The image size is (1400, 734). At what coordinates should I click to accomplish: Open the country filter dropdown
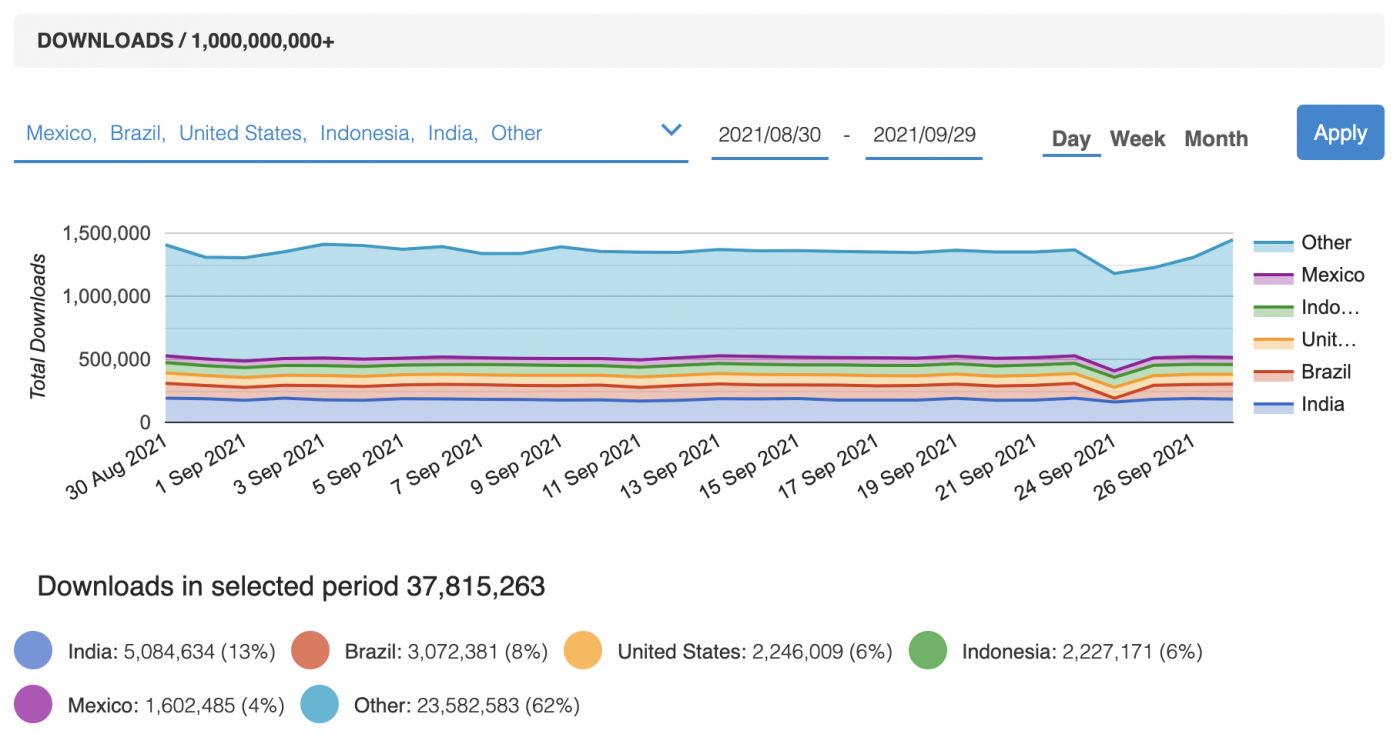point(671,130)
